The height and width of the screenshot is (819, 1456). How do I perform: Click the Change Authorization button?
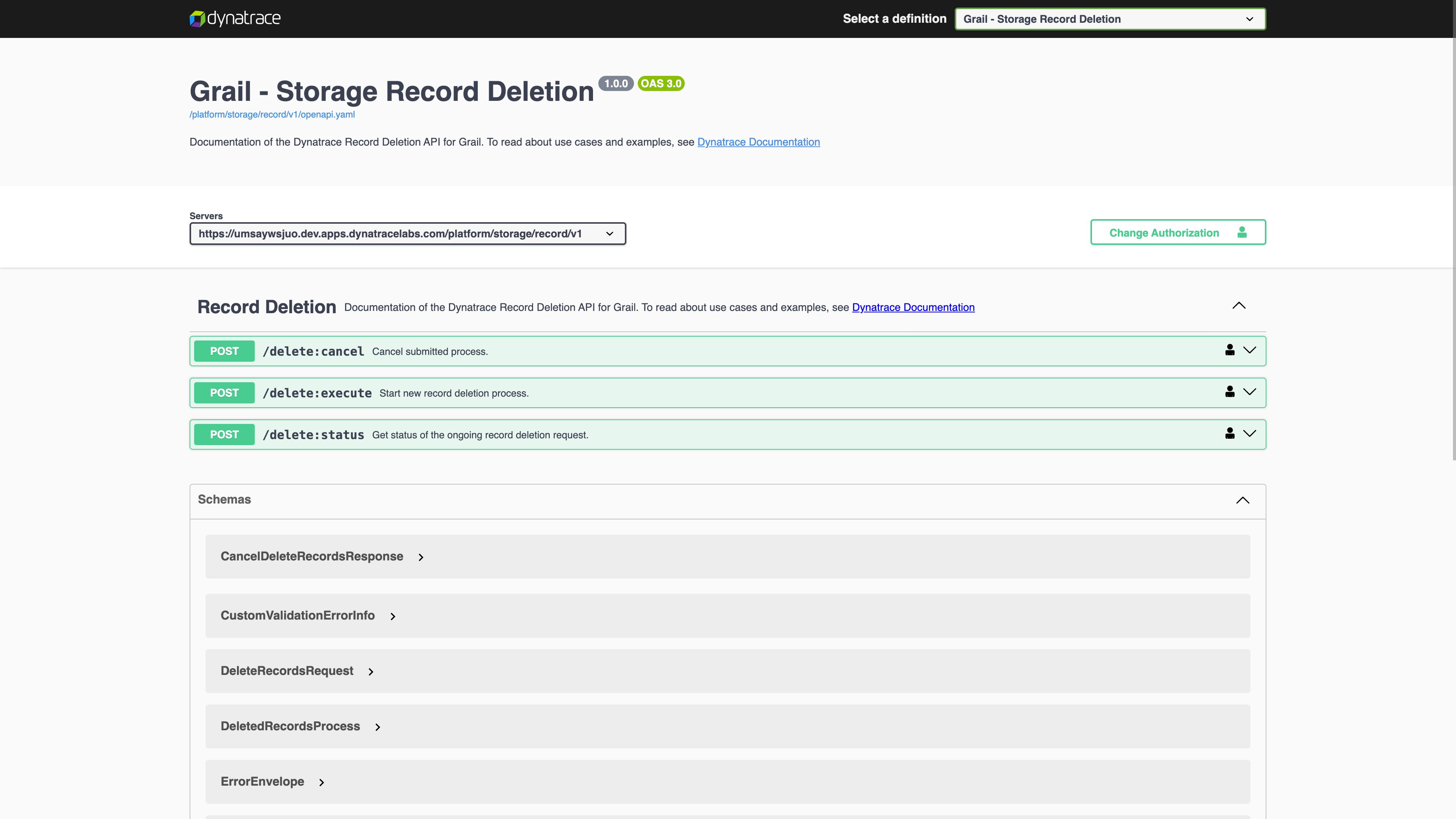[1177, 232]
